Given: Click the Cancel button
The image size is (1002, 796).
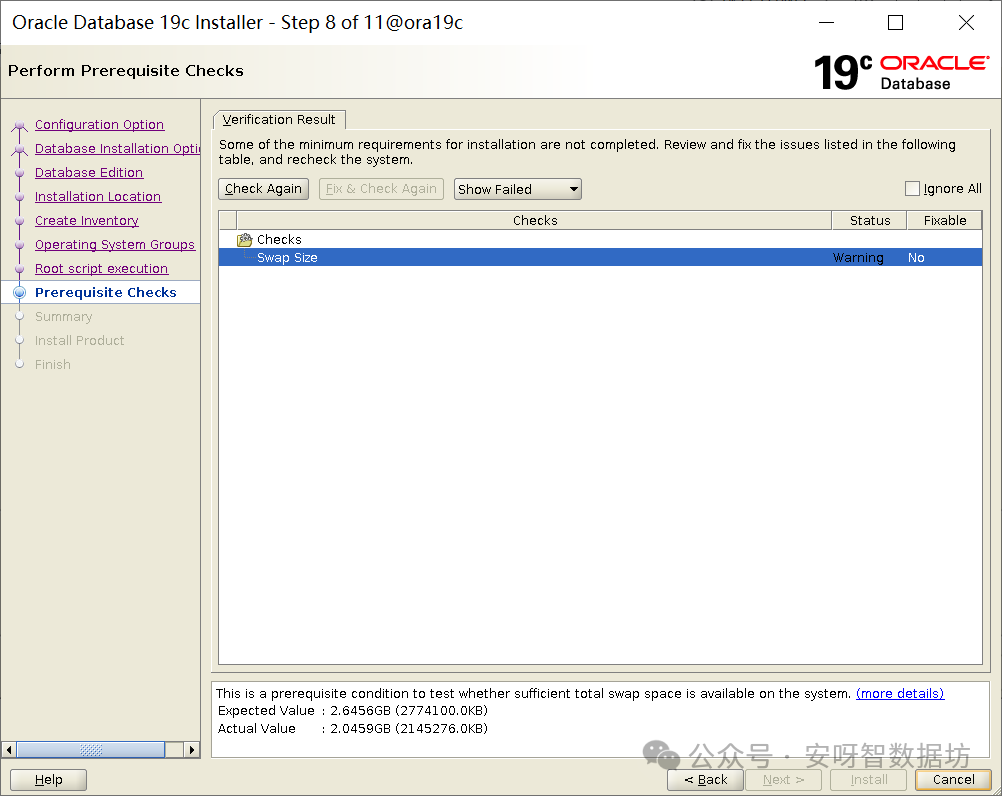Looking at the screenshot, I should pyautogui.click(x=953, y=779).
